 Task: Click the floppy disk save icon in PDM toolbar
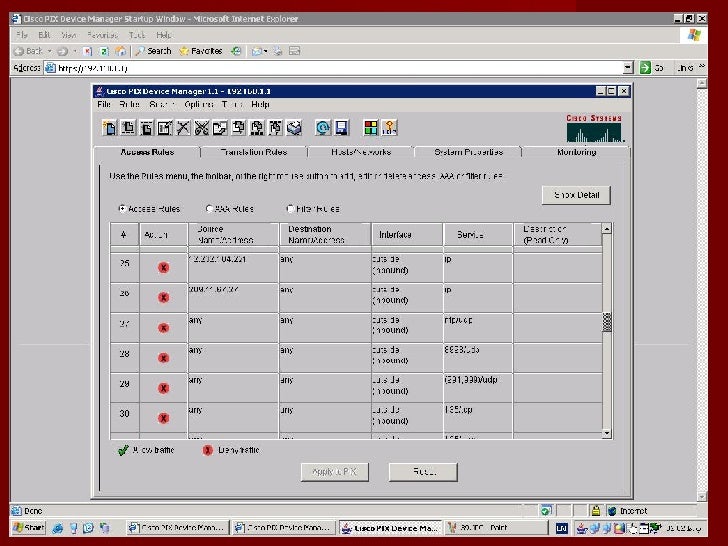pos(342,128)
